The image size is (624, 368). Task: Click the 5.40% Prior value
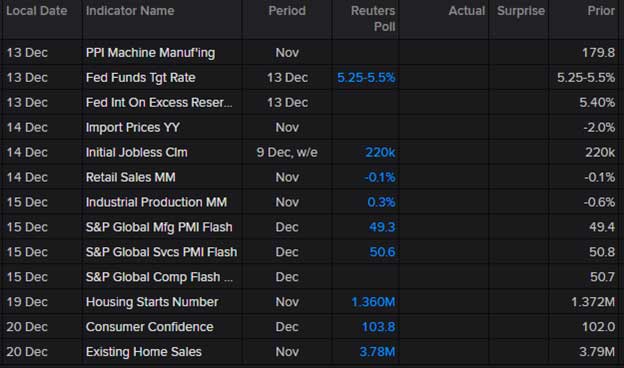(x=597, y=103)
